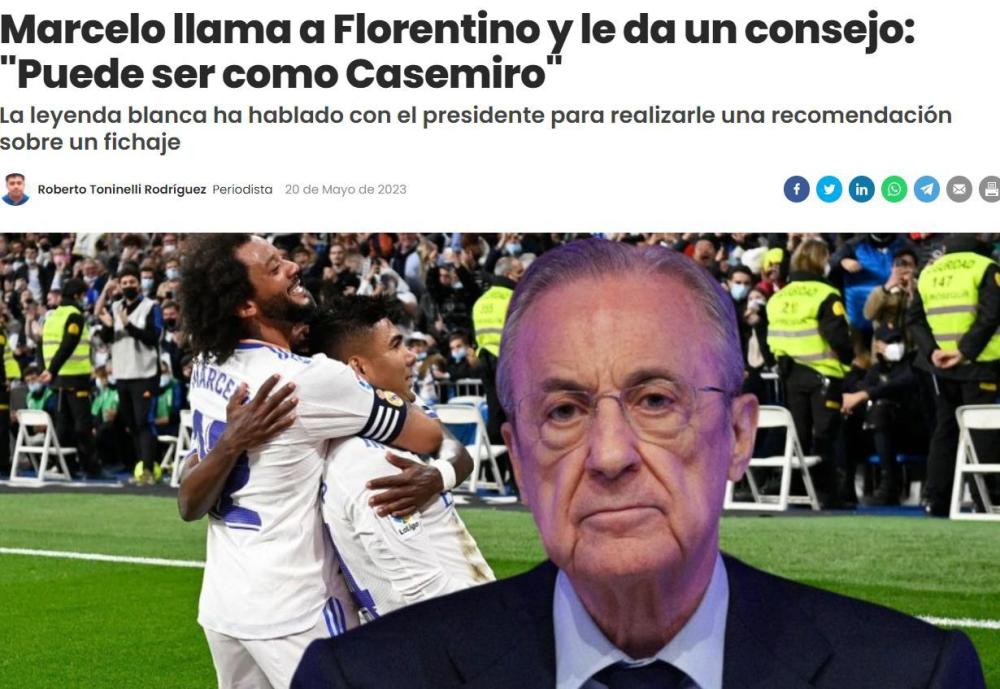
Task: Click the LaLiga badge on the jersey
Action: tap(406, 526)
